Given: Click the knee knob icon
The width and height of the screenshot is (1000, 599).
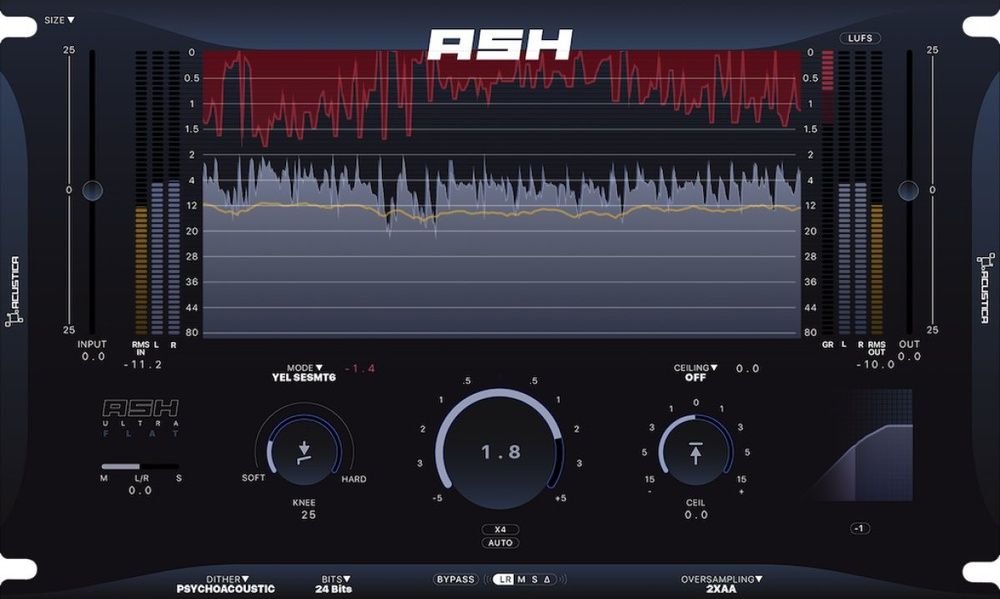Looking at the screenshot, I should 304,452.
